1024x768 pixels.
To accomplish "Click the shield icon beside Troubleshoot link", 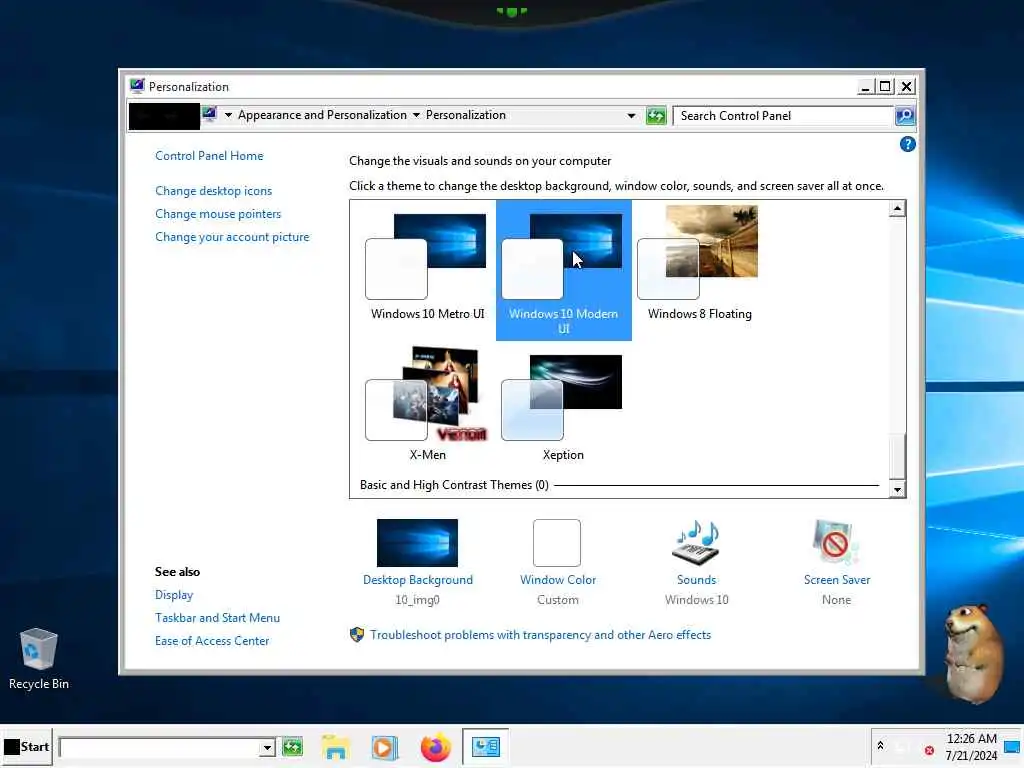I will pos(357,634).
